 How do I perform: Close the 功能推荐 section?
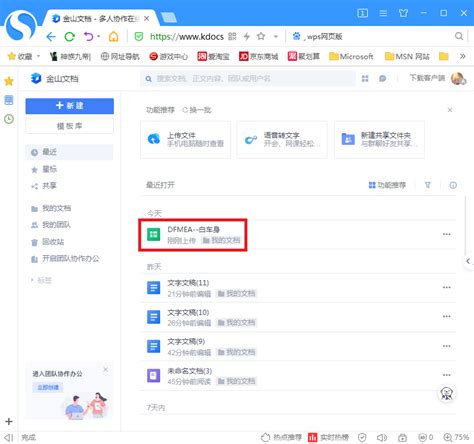tap(450, 110)
